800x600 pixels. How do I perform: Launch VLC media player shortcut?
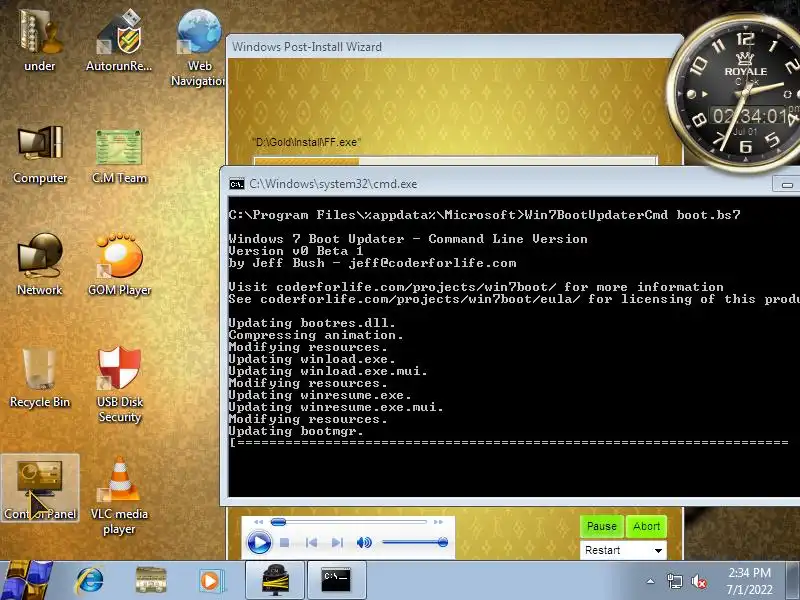119,495
